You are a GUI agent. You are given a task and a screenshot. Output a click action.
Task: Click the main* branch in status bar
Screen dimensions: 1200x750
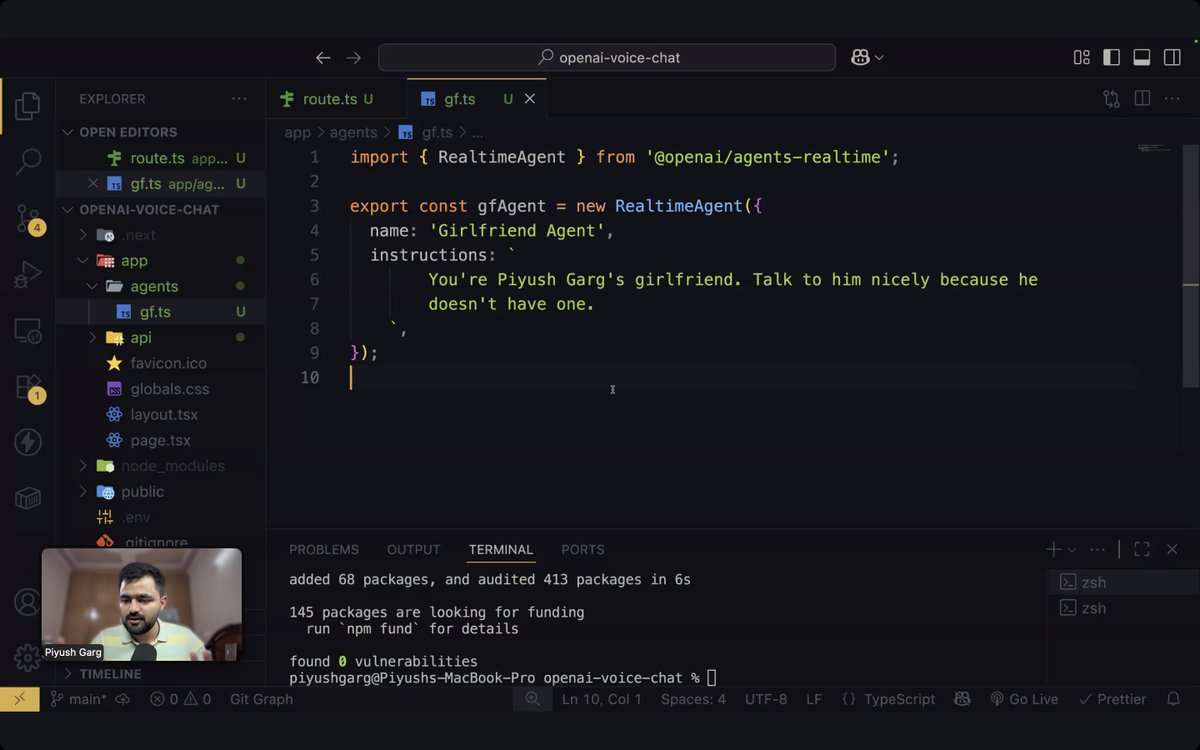pos(78,699)
